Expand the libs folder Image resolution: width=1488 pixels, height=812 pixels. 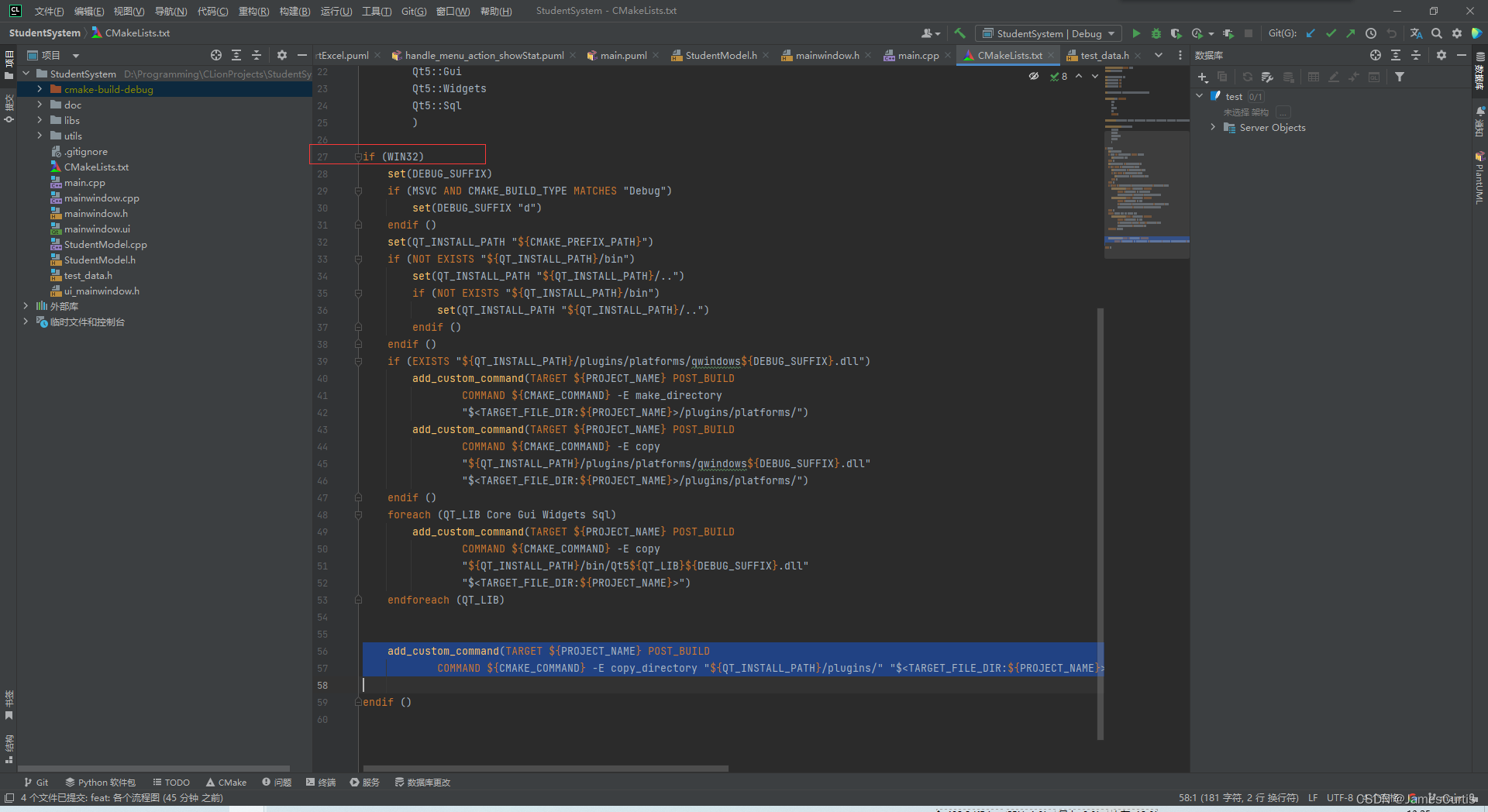40,120
